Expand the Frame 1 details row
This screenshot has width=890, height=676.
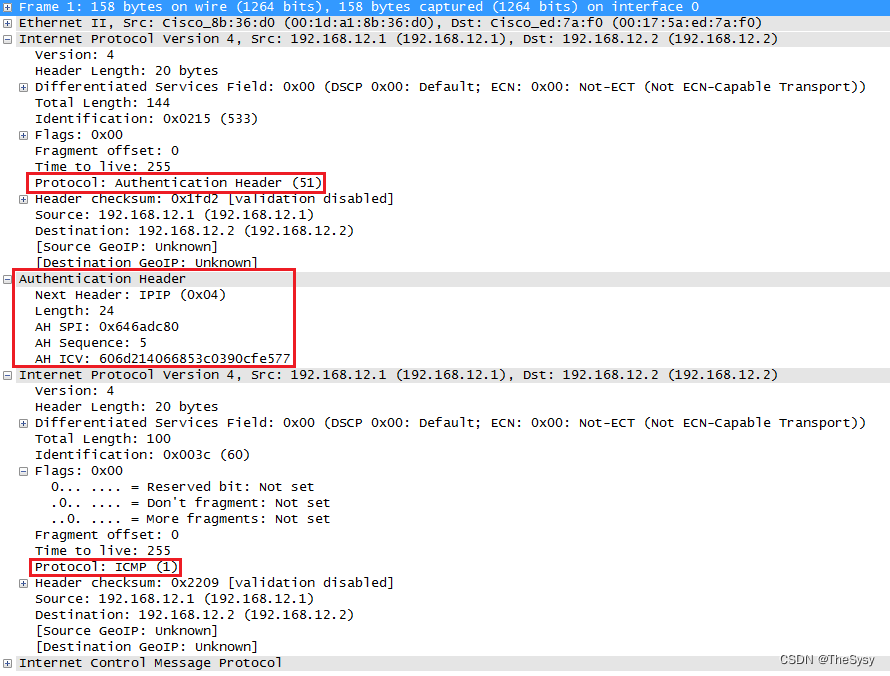[x=7, y=7]
